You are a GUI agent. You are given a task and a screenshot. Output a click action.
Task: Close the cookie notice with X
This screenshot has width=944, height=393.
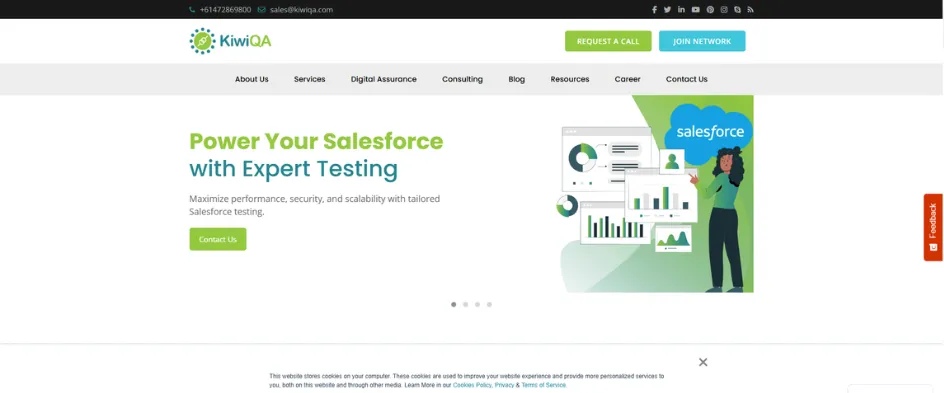pyautogui.click(x=703, y=362)
